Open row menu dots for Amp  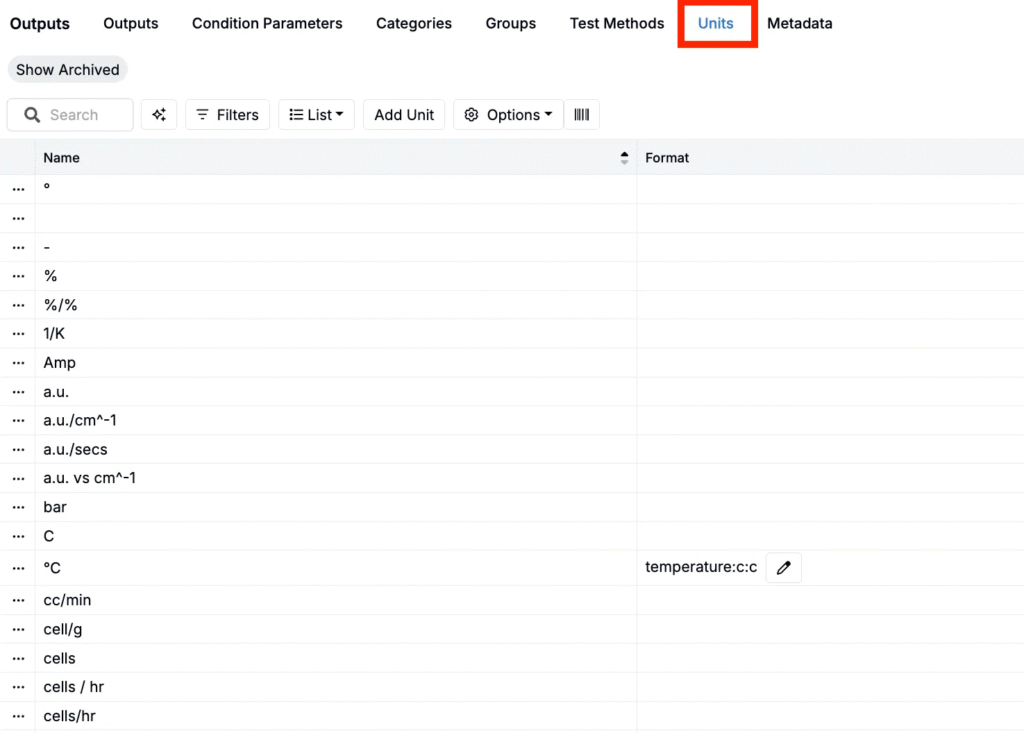pos(18,363)
